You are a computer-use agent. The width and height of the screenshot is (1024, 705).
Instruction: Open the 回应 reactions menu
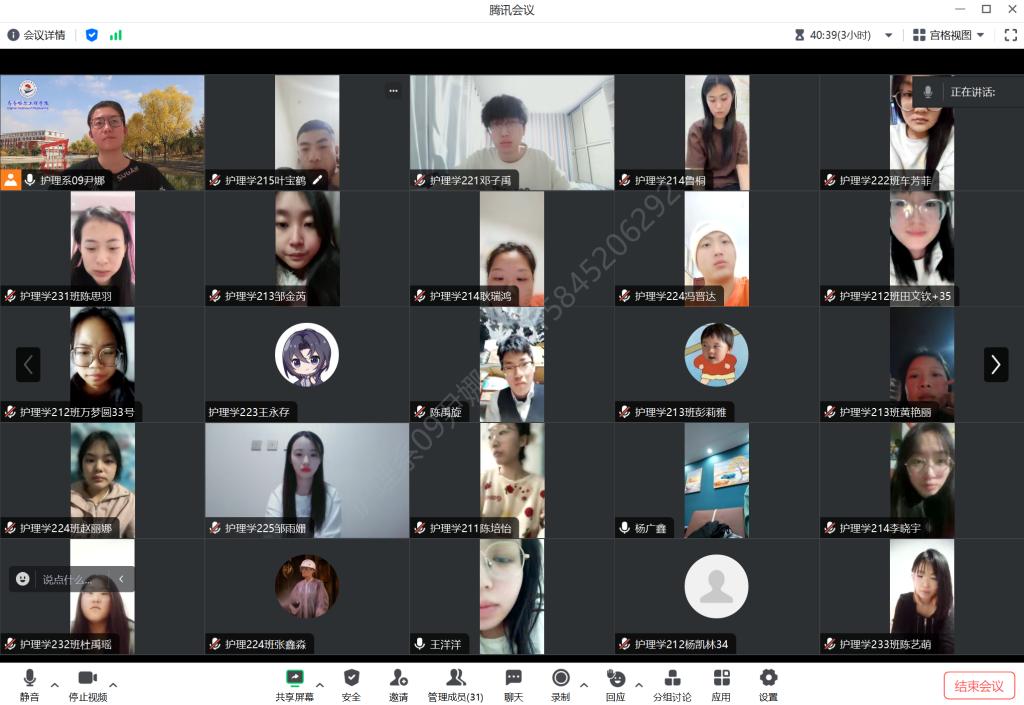pos(616,678)
